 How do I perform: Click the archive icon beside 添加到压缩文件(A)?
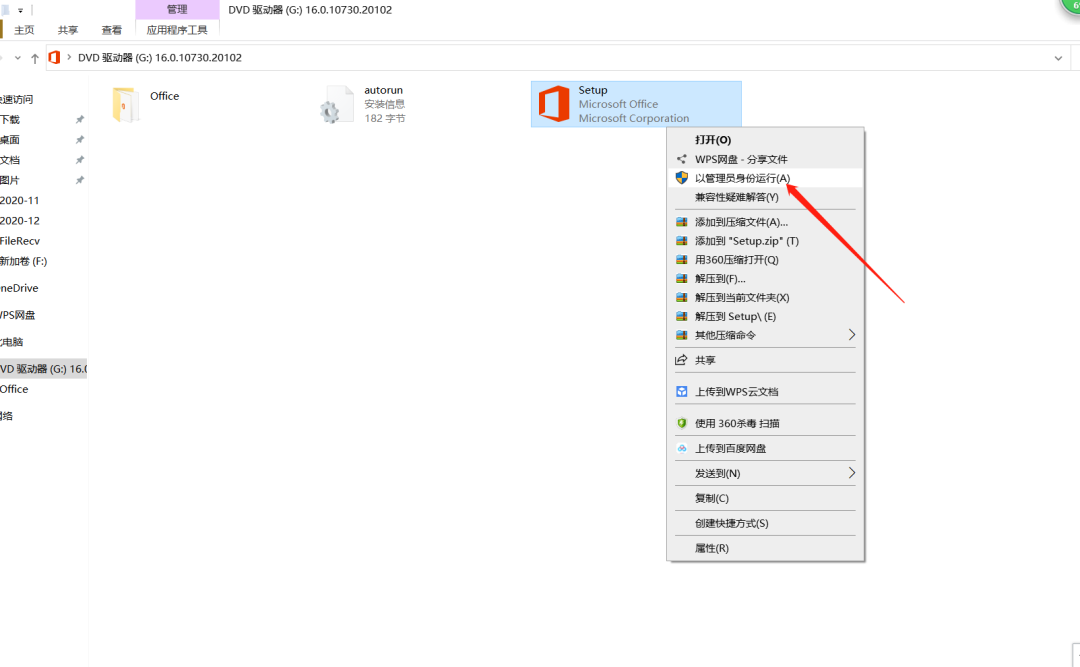click(x=682, y=222)
